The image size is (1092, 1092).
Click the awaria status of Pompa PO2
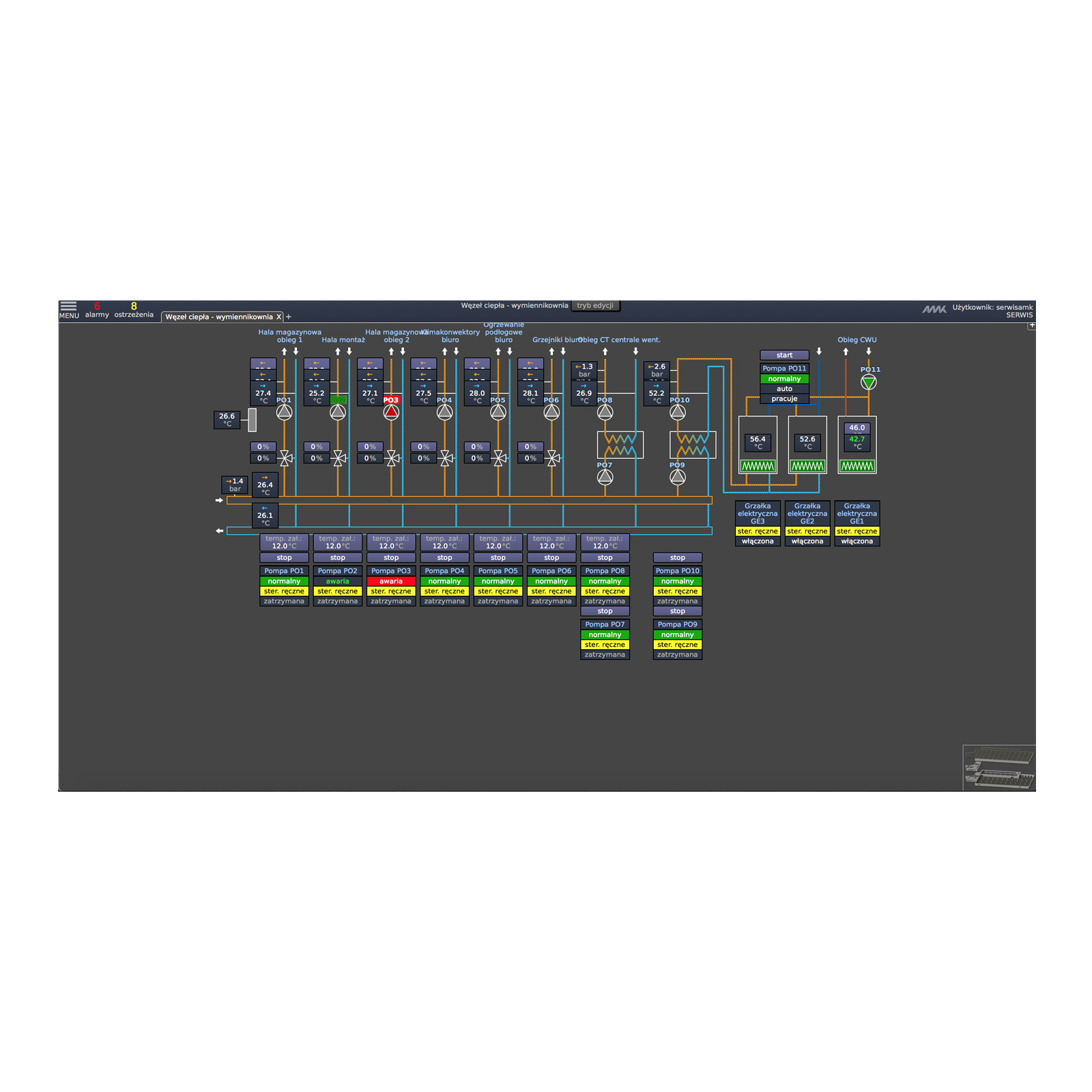tap(338, 581)
